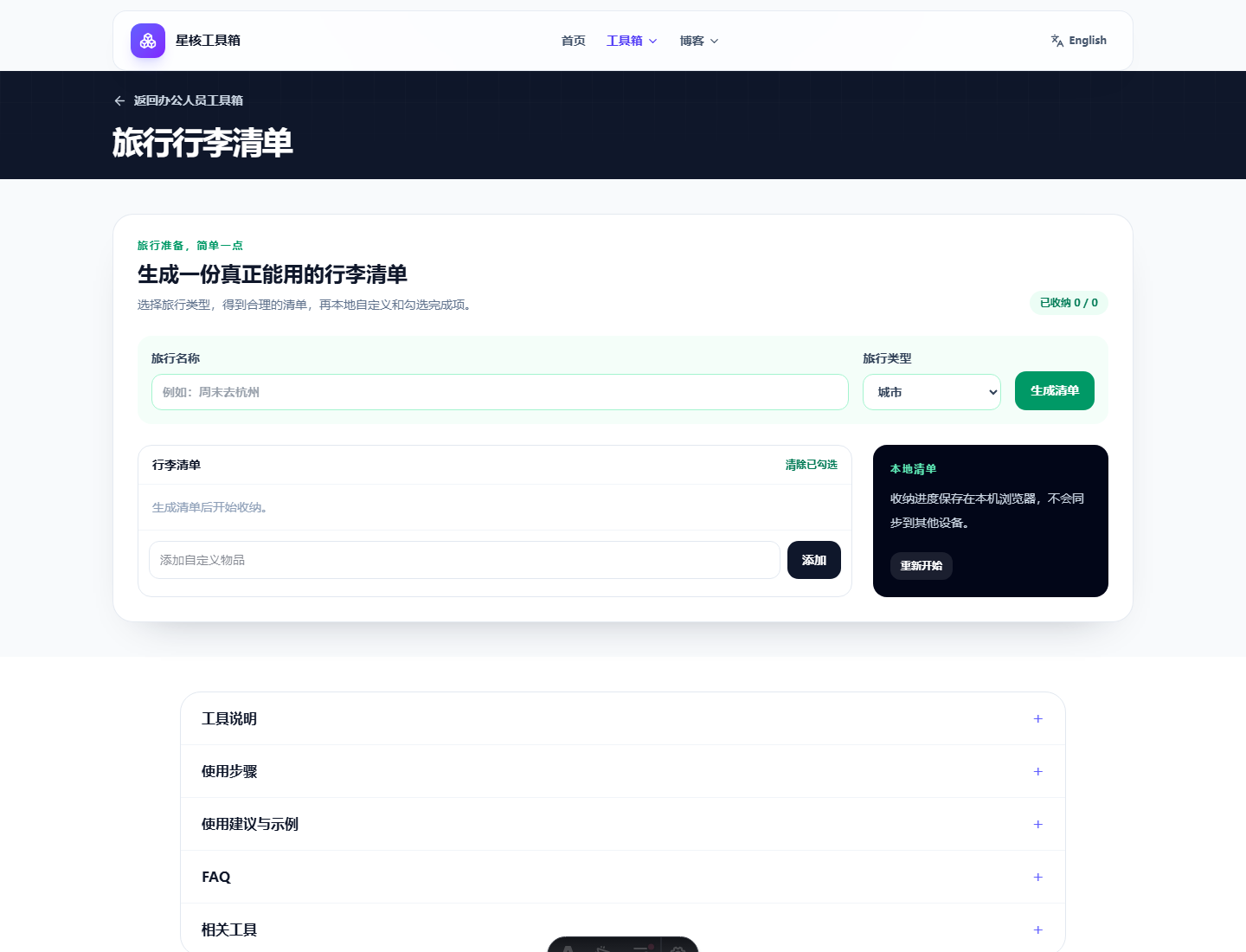Click the dark 添加 button
This screenshot has width=1246, height=952.
tap(814, 560)
